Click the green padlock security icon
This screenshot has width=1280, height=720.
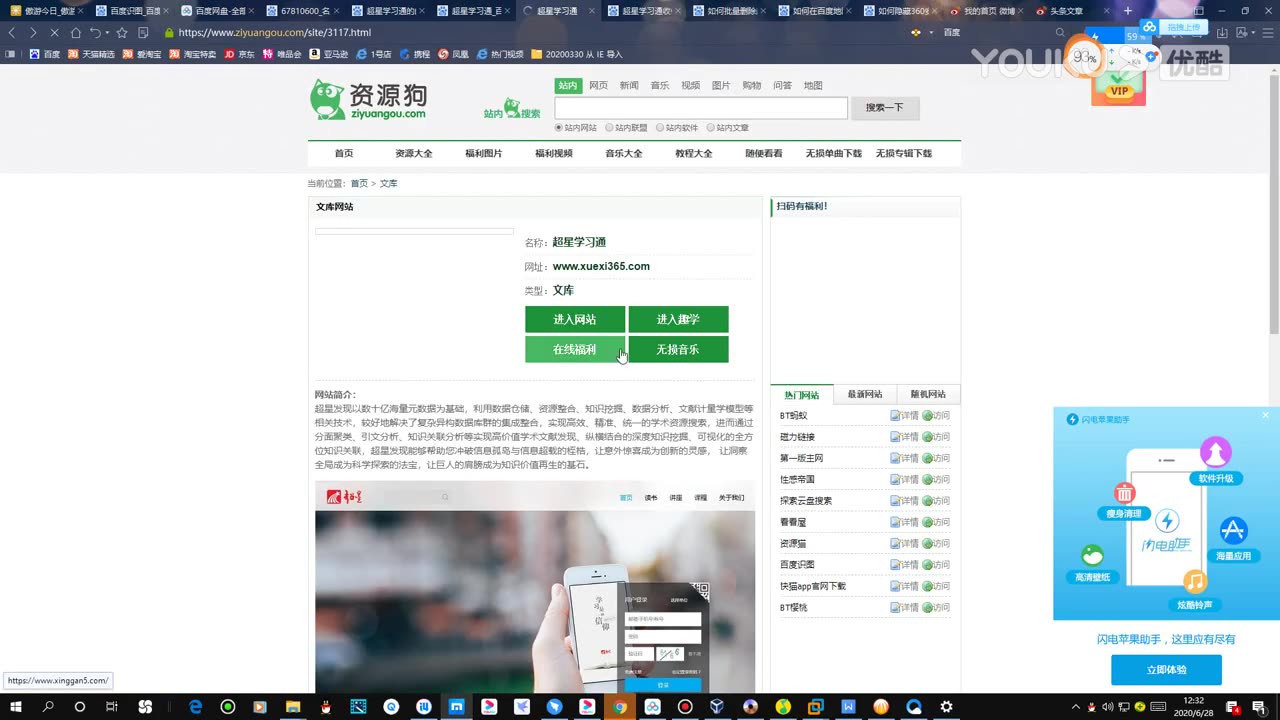click(x=169, y=32)
